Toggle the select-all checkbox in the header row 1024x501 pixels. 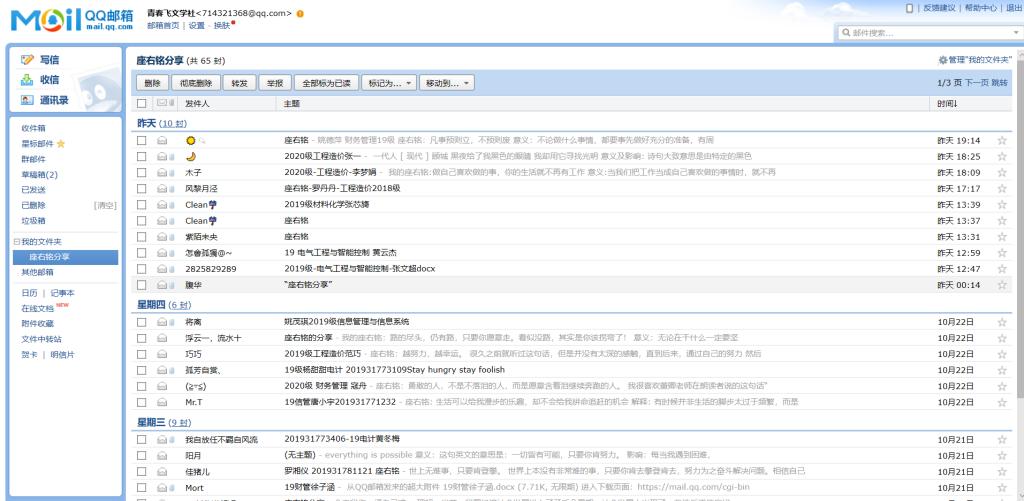142,104
